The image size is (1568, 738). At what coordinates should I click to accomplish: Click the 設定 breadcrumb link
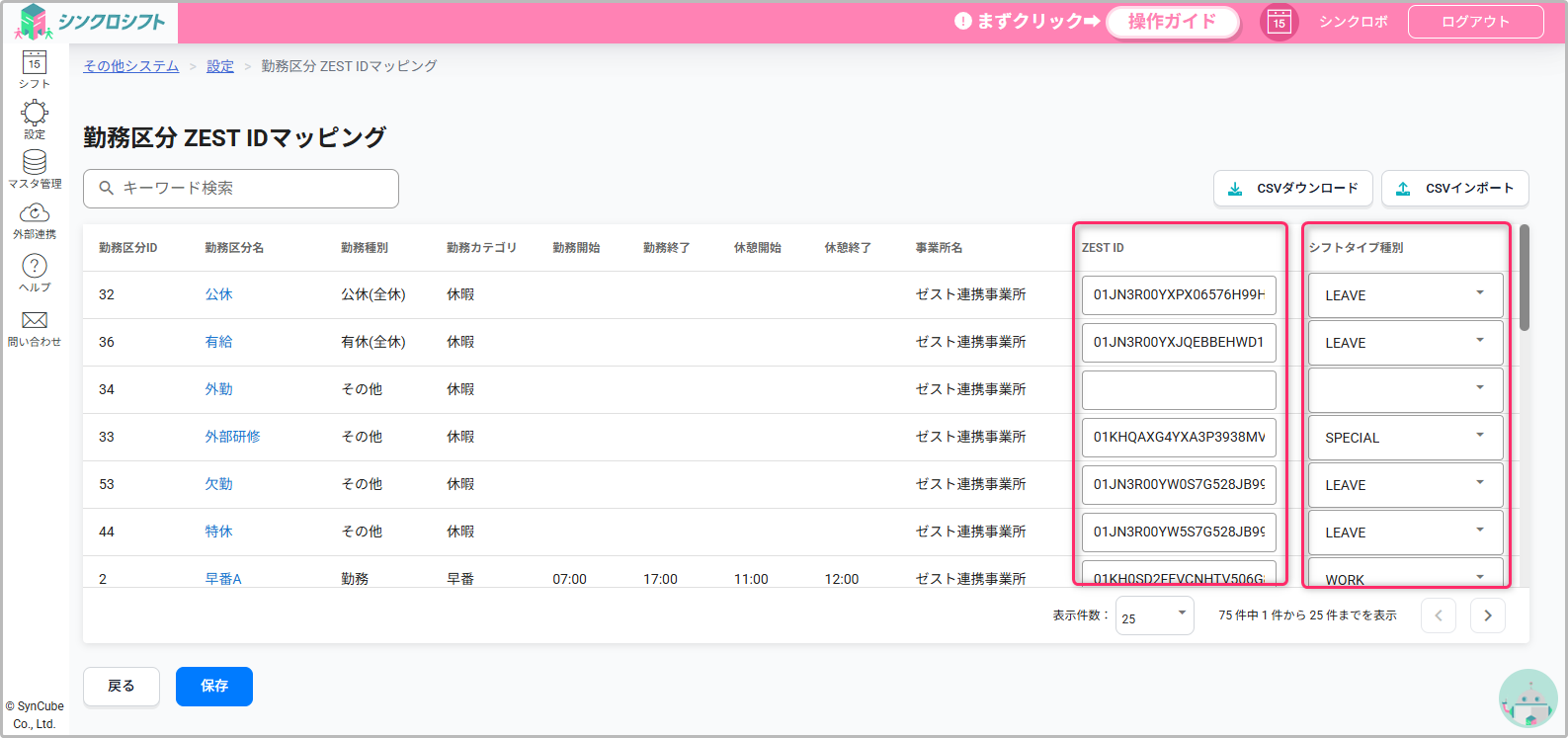(220, 66)
